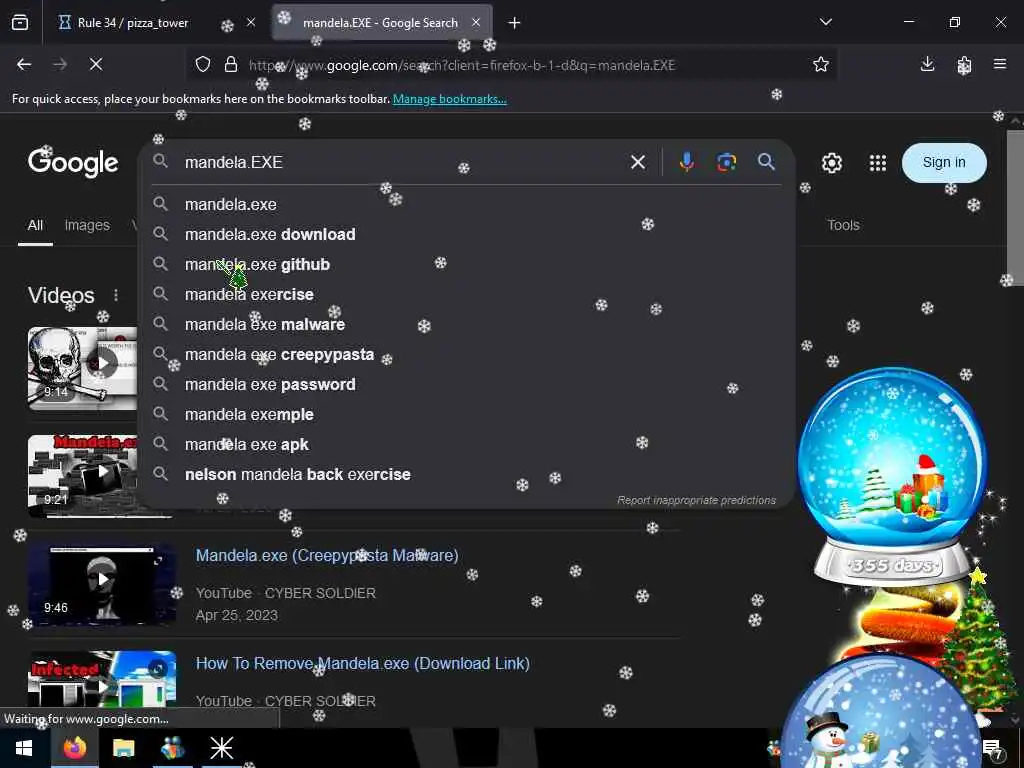Click the Sign in button

tap(944, 163)
